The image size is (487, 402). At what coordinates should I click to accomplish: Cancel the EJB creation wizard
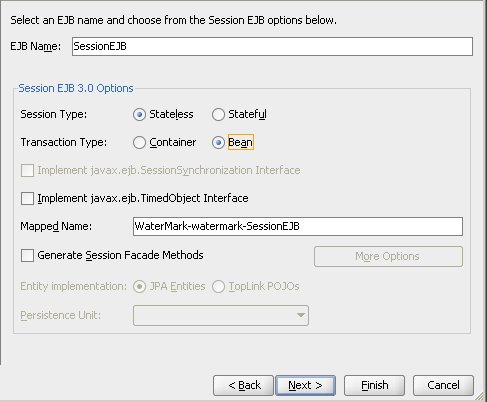[443, 385]
